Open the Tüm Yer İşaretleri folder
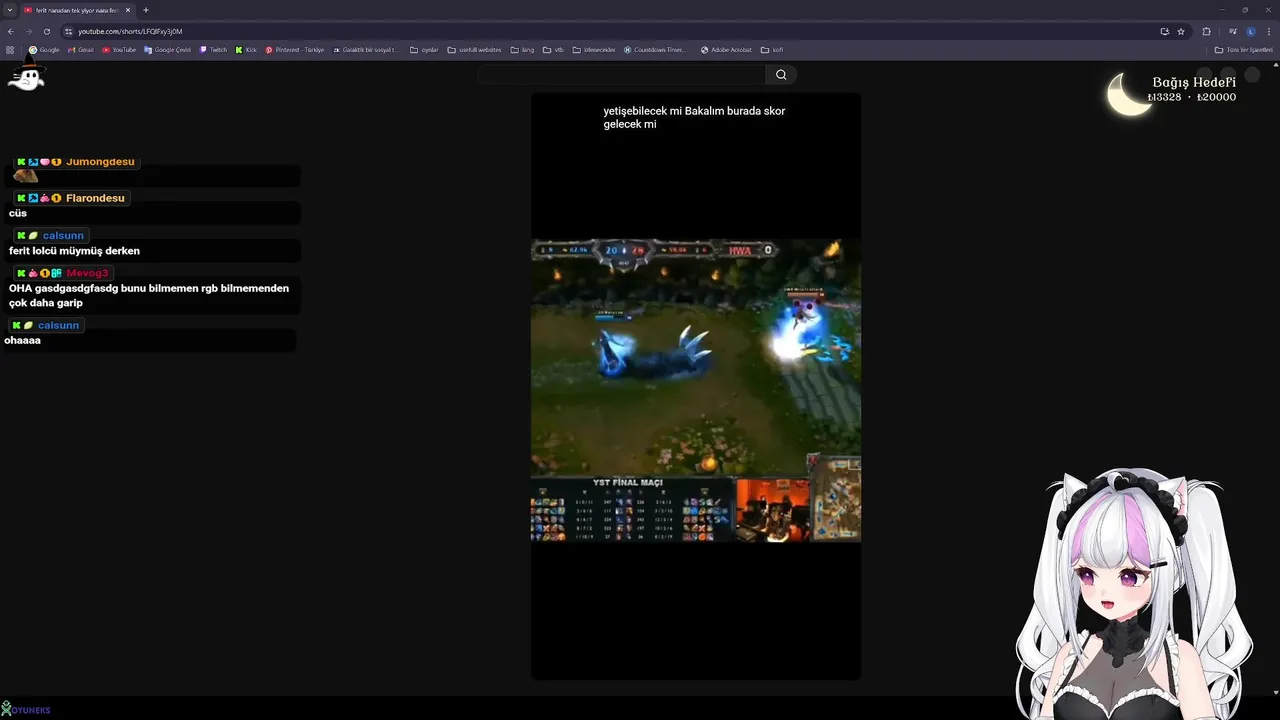Image resolution: width=1280 pixels, height=720 pixels. point(1243,49)
